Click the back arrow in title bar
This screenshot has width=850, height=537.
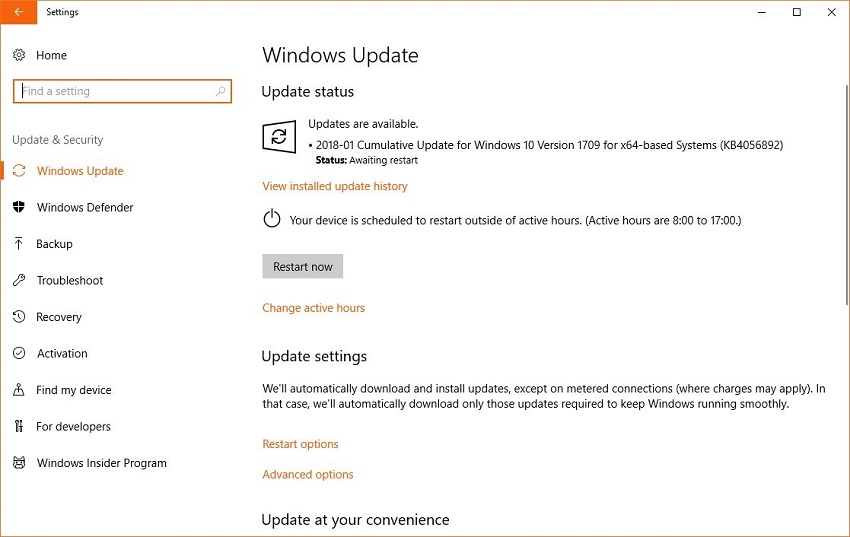pyautogui.click(x=18, y=13)
